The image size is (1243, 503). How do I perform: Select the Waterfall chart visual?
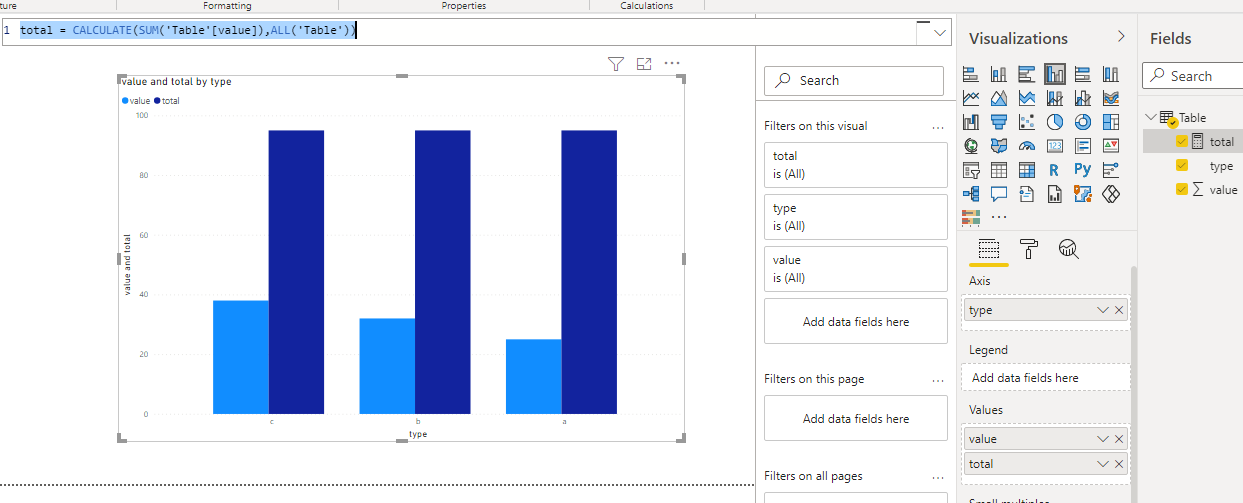(971, 122)
